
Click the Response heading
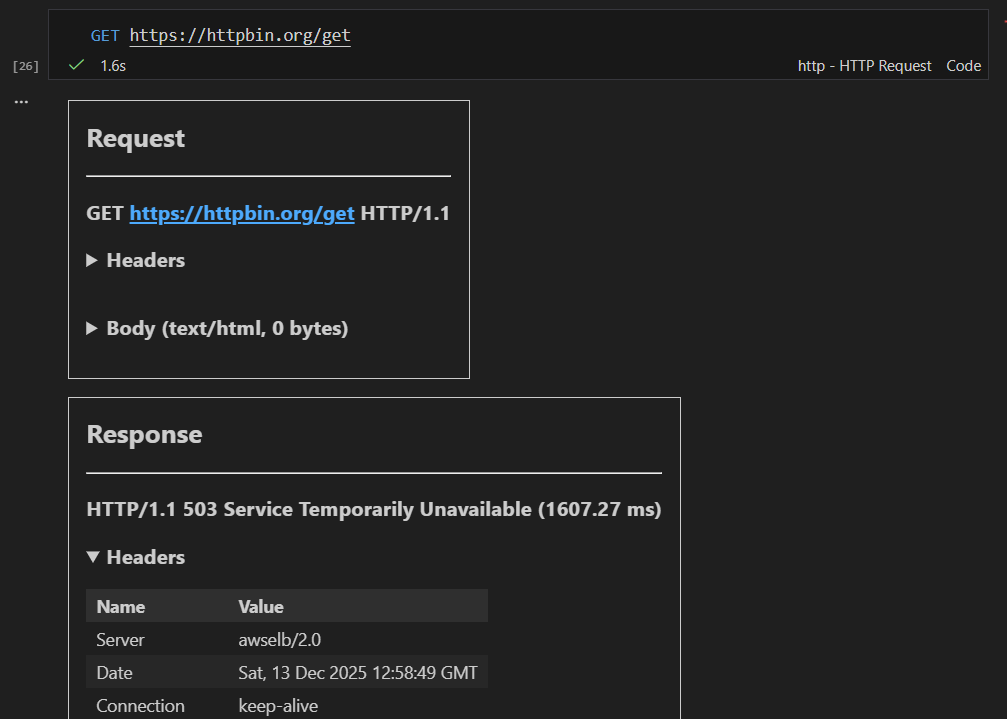click(144, 435)
